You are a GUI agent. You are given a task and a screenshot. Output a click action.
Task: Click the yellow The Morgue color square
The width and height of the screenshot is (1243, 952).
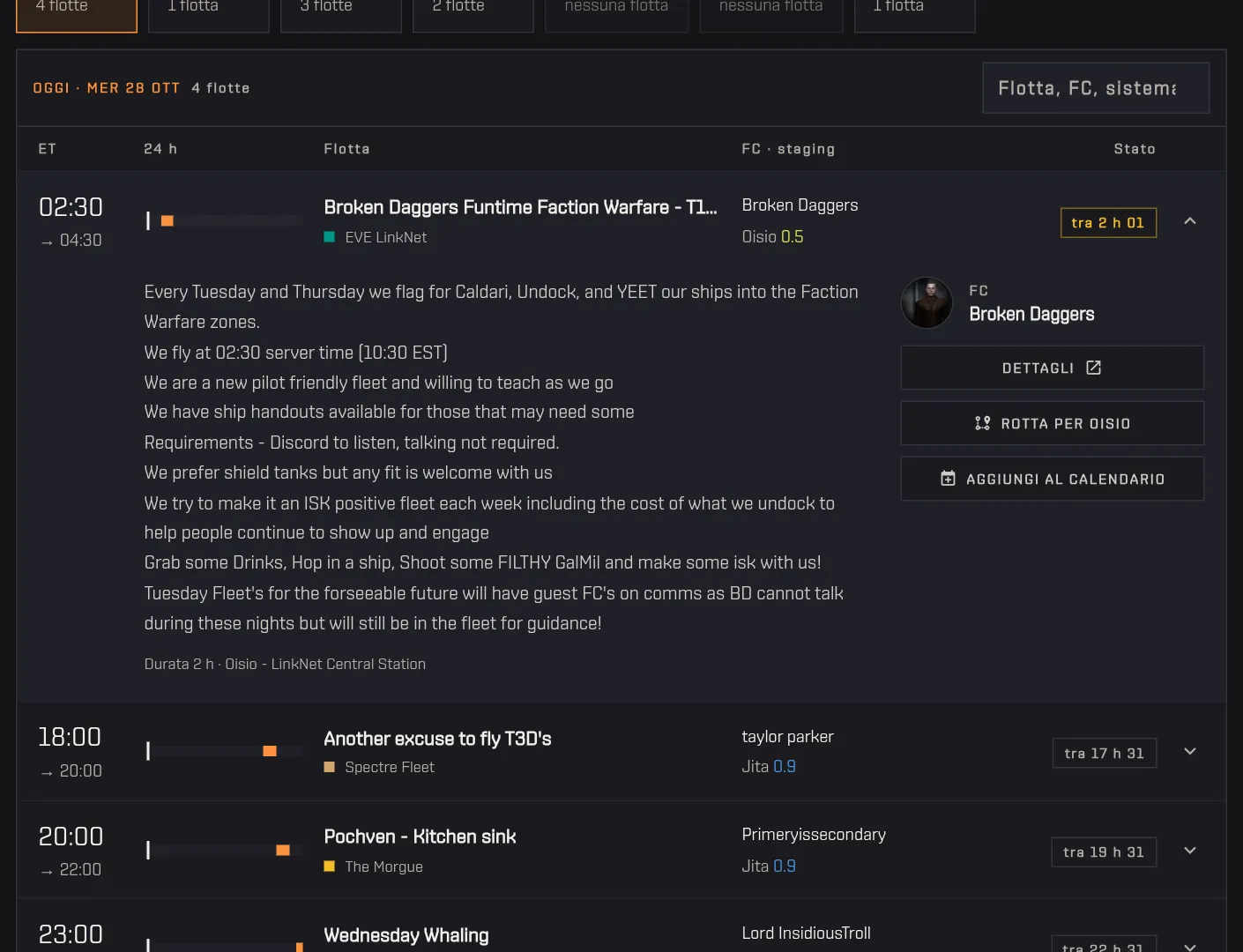pyautogui.click(x=329, y=866)
